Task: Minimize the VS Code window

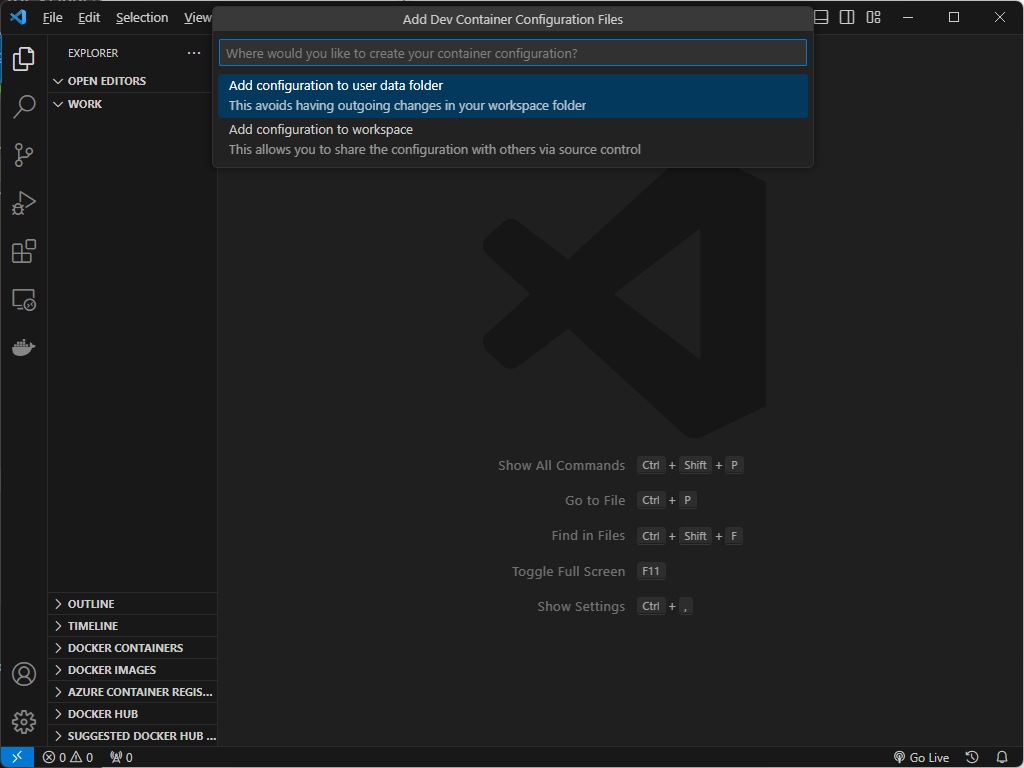Action: click(x=908, y=18)
